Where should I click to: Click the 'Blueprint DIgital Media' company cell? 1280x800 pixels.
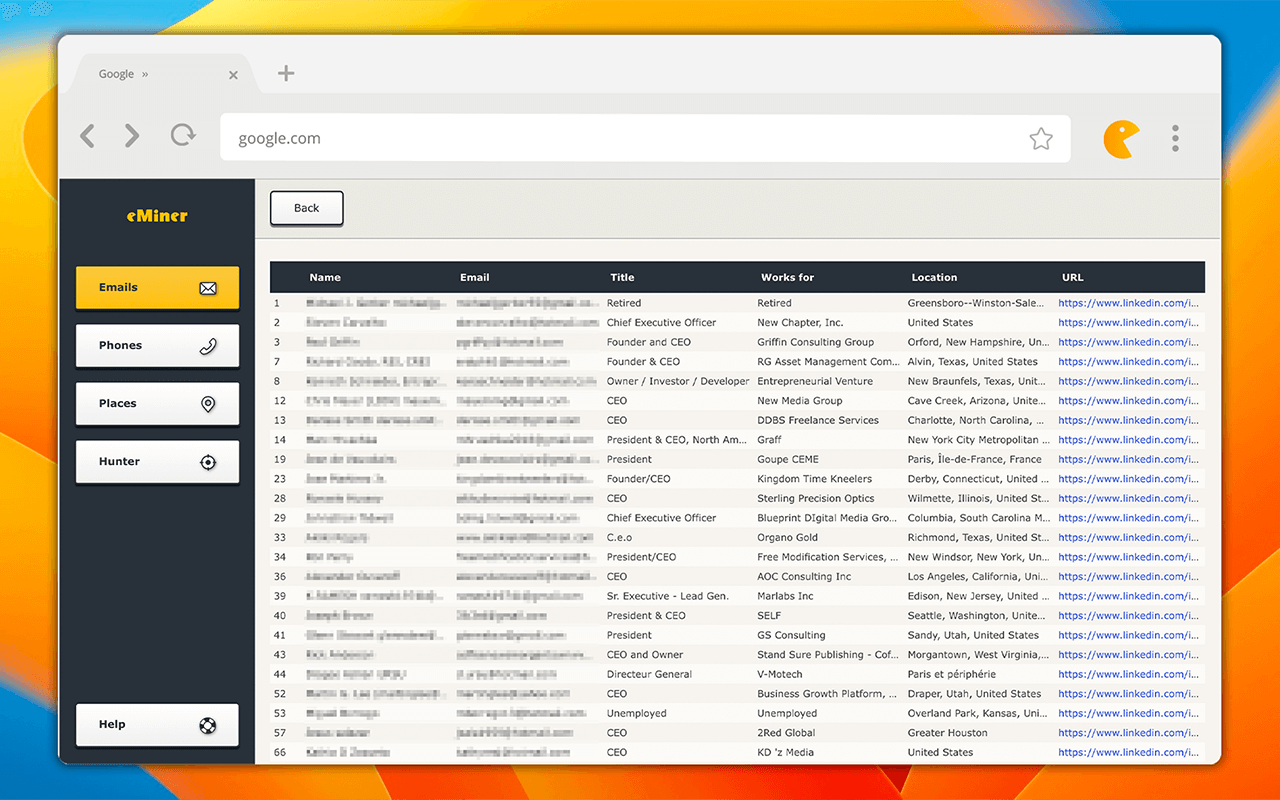827,518
